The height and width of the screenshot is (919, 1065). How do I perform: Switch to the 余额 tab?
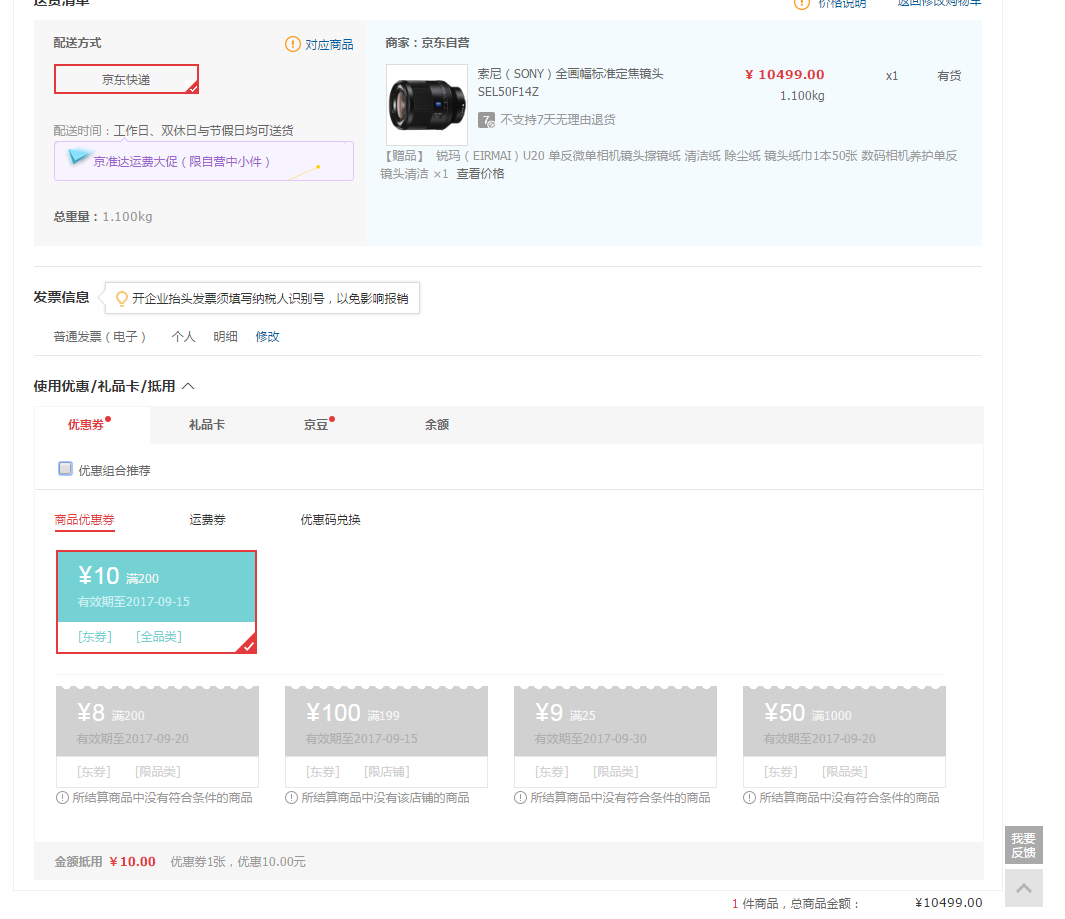click(x=437, y=425)
